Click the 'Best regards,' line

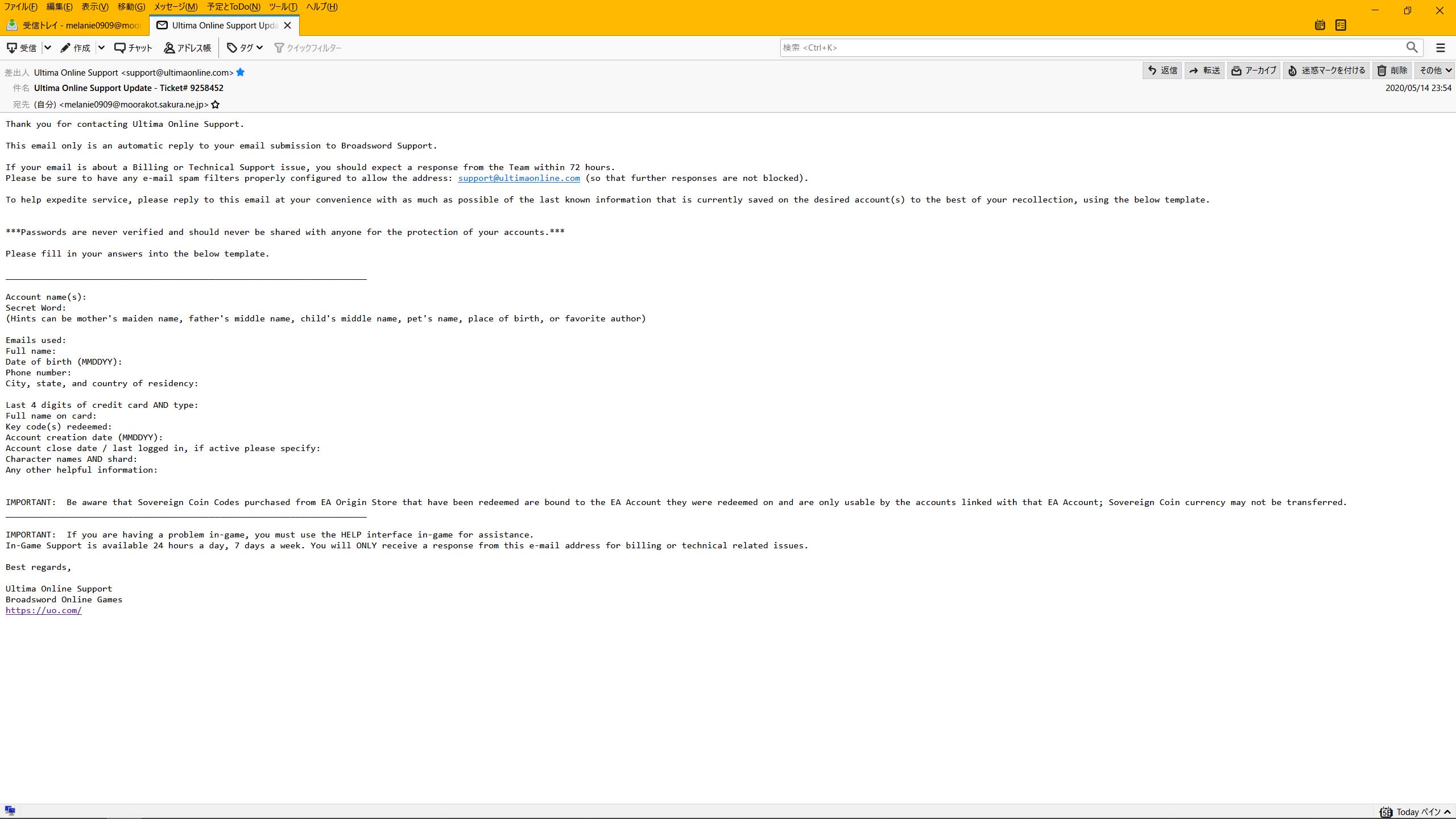[x=39, y=567]
